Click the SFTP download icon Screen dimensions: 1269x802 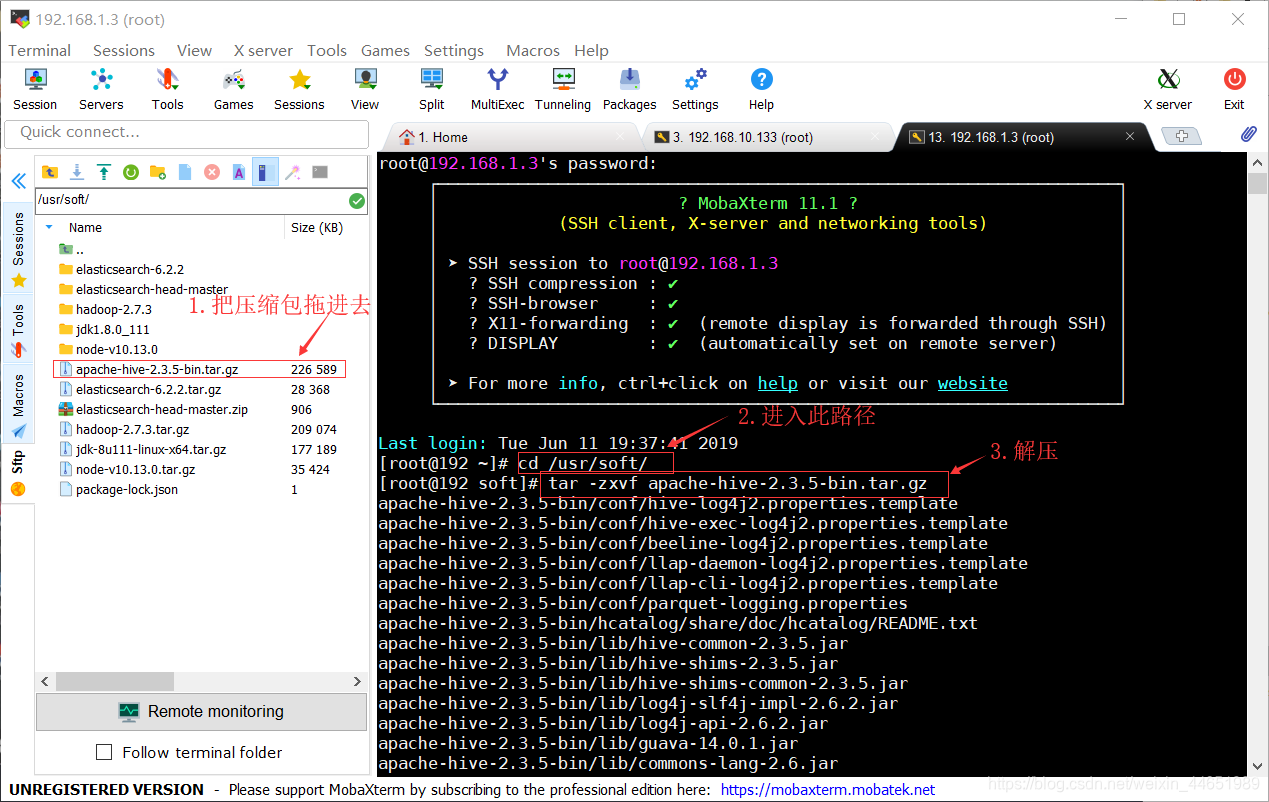[x=76, y=172]
